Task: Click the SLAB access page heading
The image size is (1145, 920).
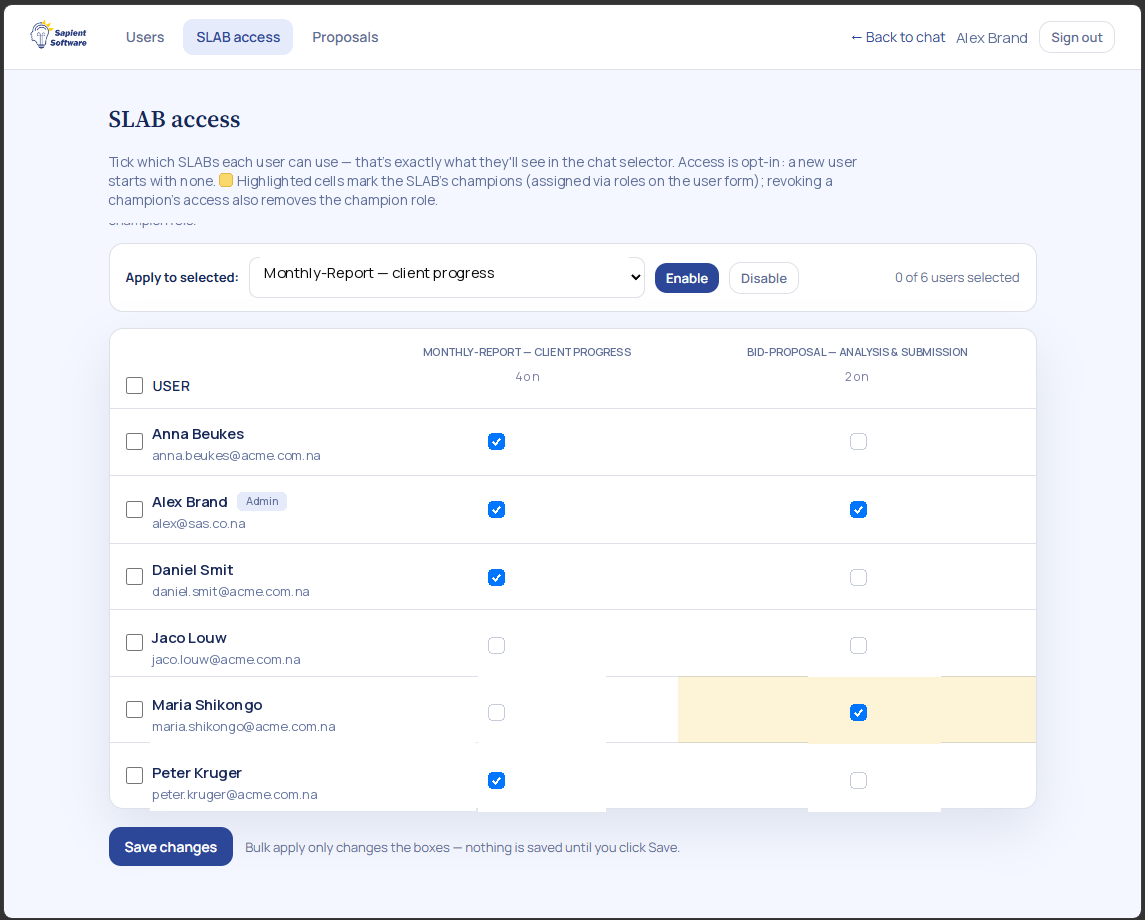Action: 175,119
